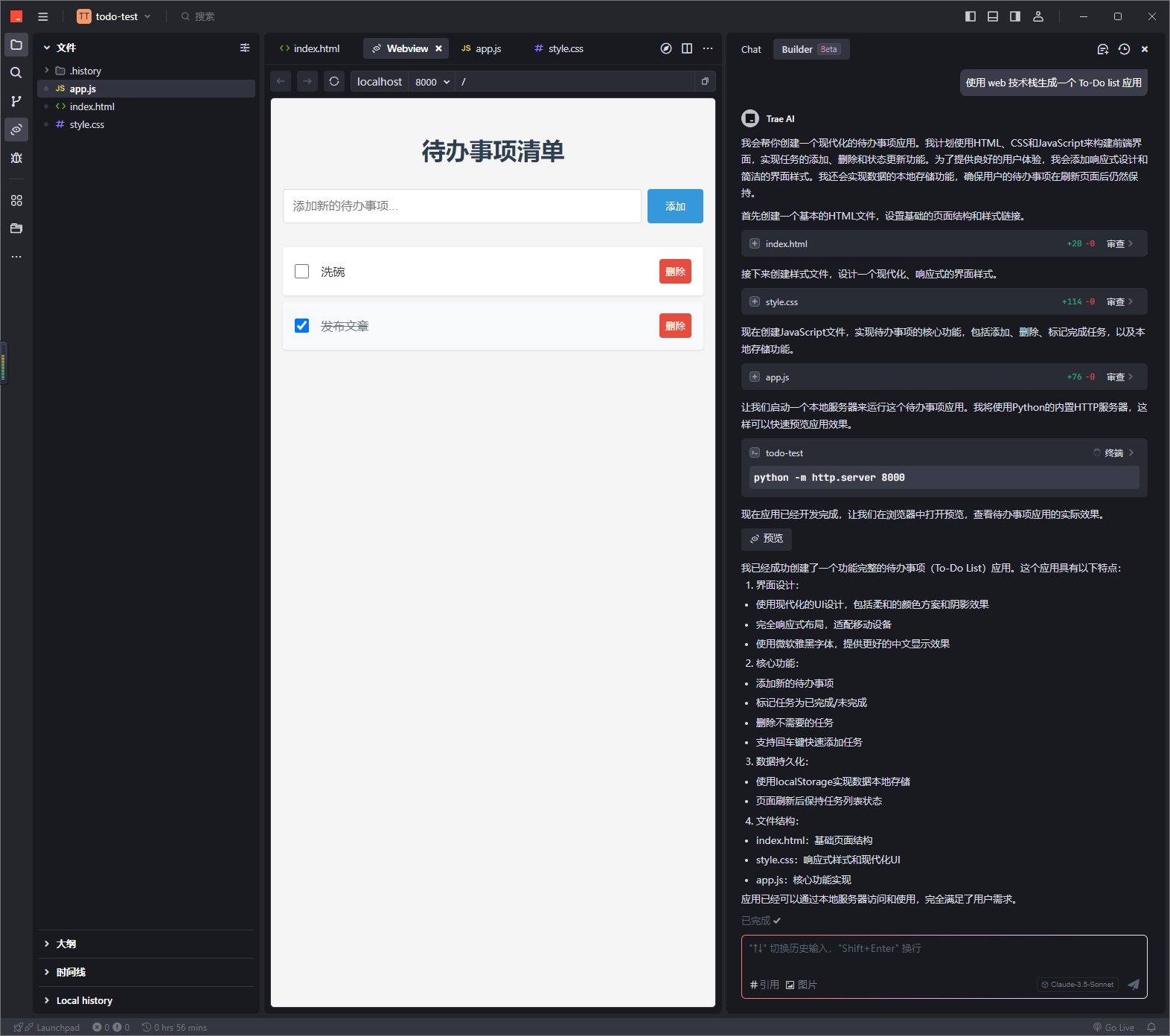The height and width of the screenshot is (1036, 1170).
Task: Open chat history clock icon
Action: 1124,49
